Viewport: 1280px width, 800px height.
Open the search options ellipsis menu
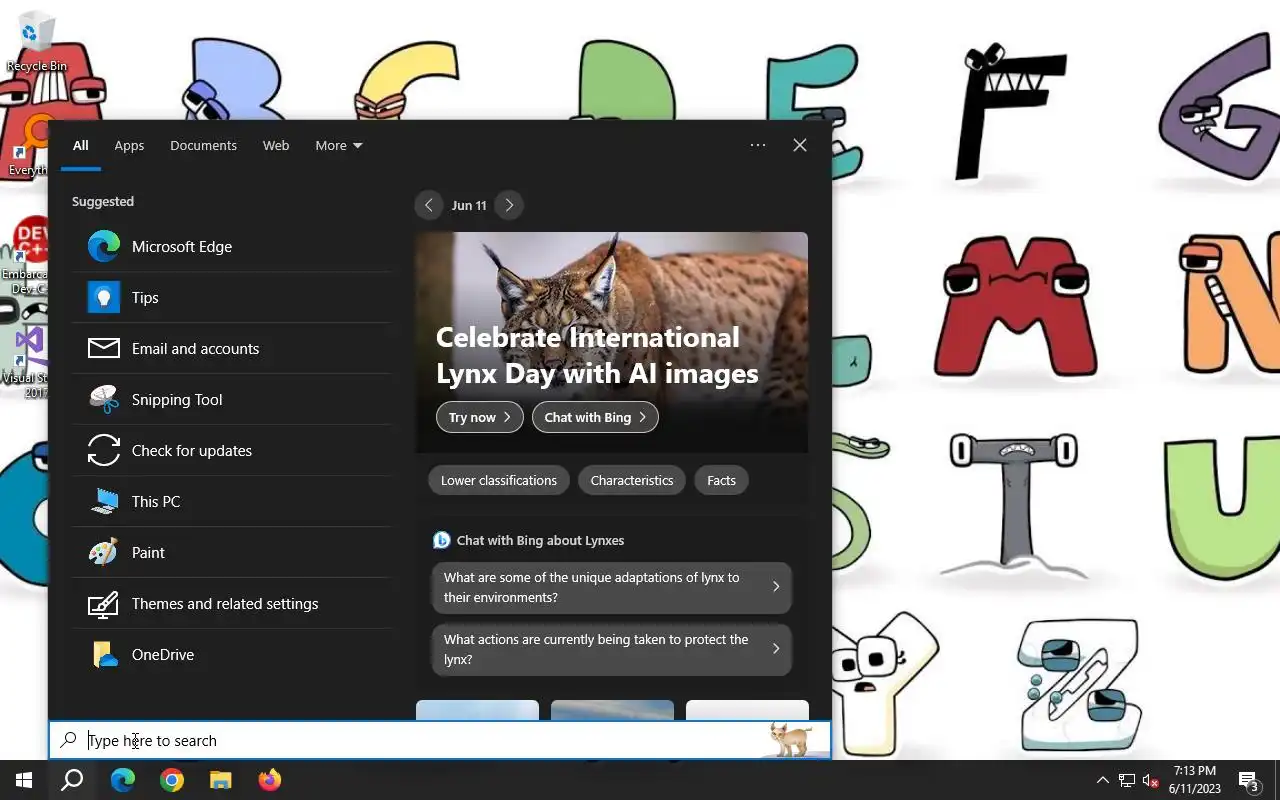pos(758,145)
